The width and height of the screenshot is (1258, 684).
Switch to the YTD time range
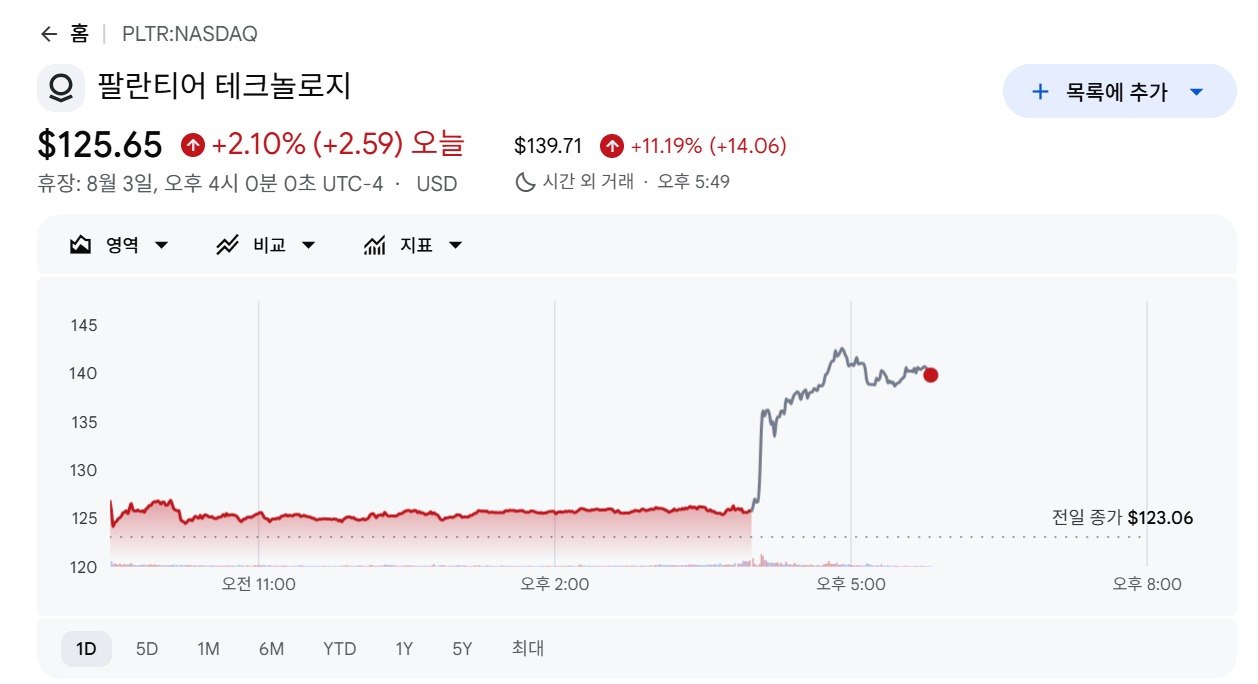pyautogui.click(x=339, y=649)
